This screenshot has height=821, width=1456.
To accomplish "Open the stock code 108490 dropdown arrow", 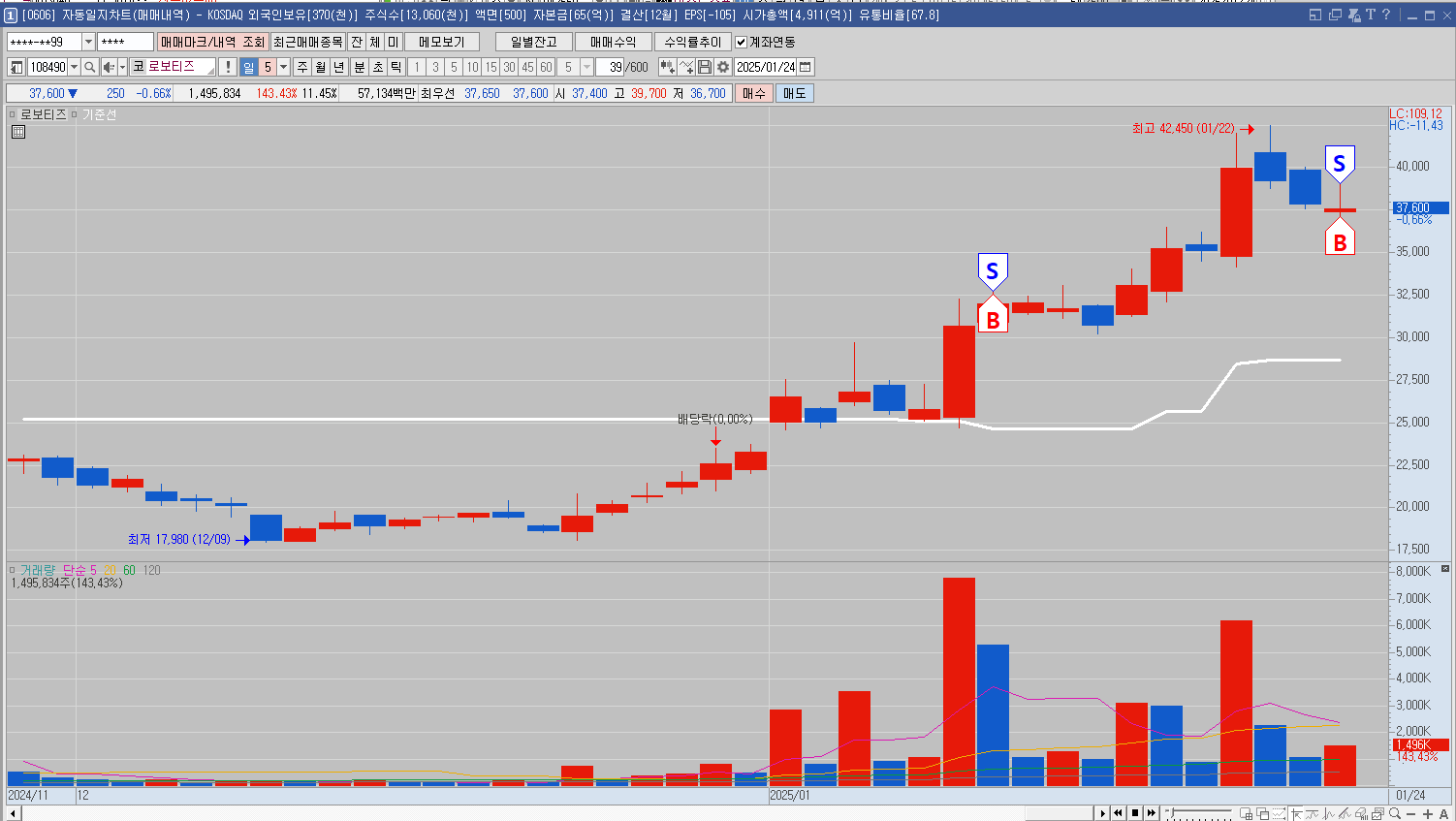I will coord(74,67).
